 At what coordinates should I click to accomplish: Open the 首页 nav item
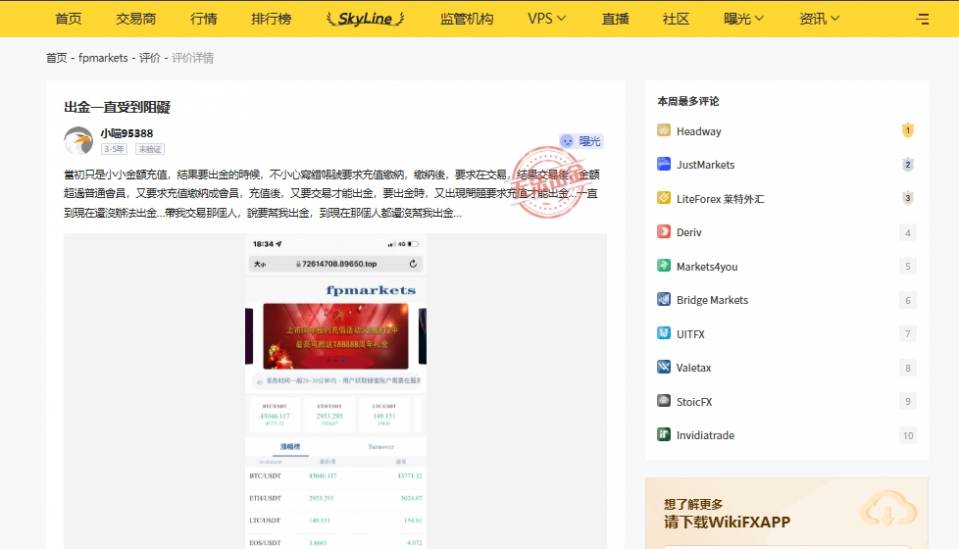pyautogui.click(x=68, y=18)
